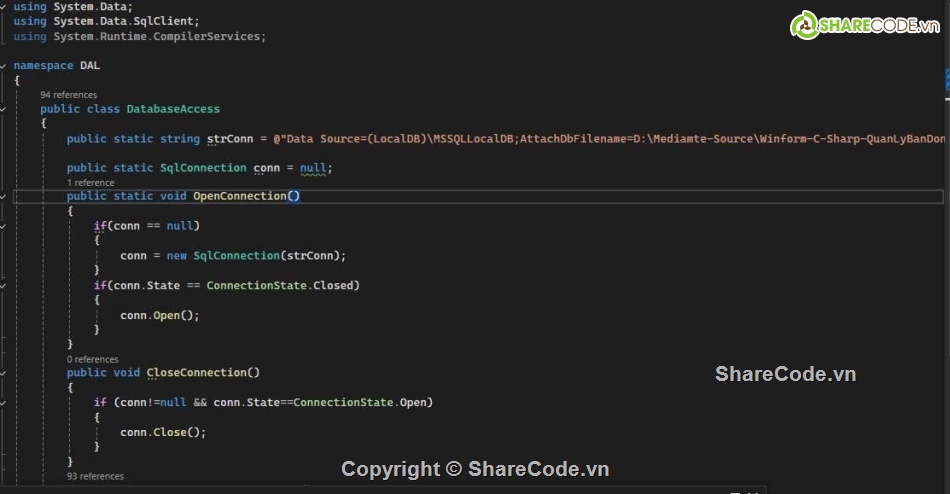Collapse the namespace DAL block
Image resolution: width=950 pixels, height=494 pixels.
[3, 65]
